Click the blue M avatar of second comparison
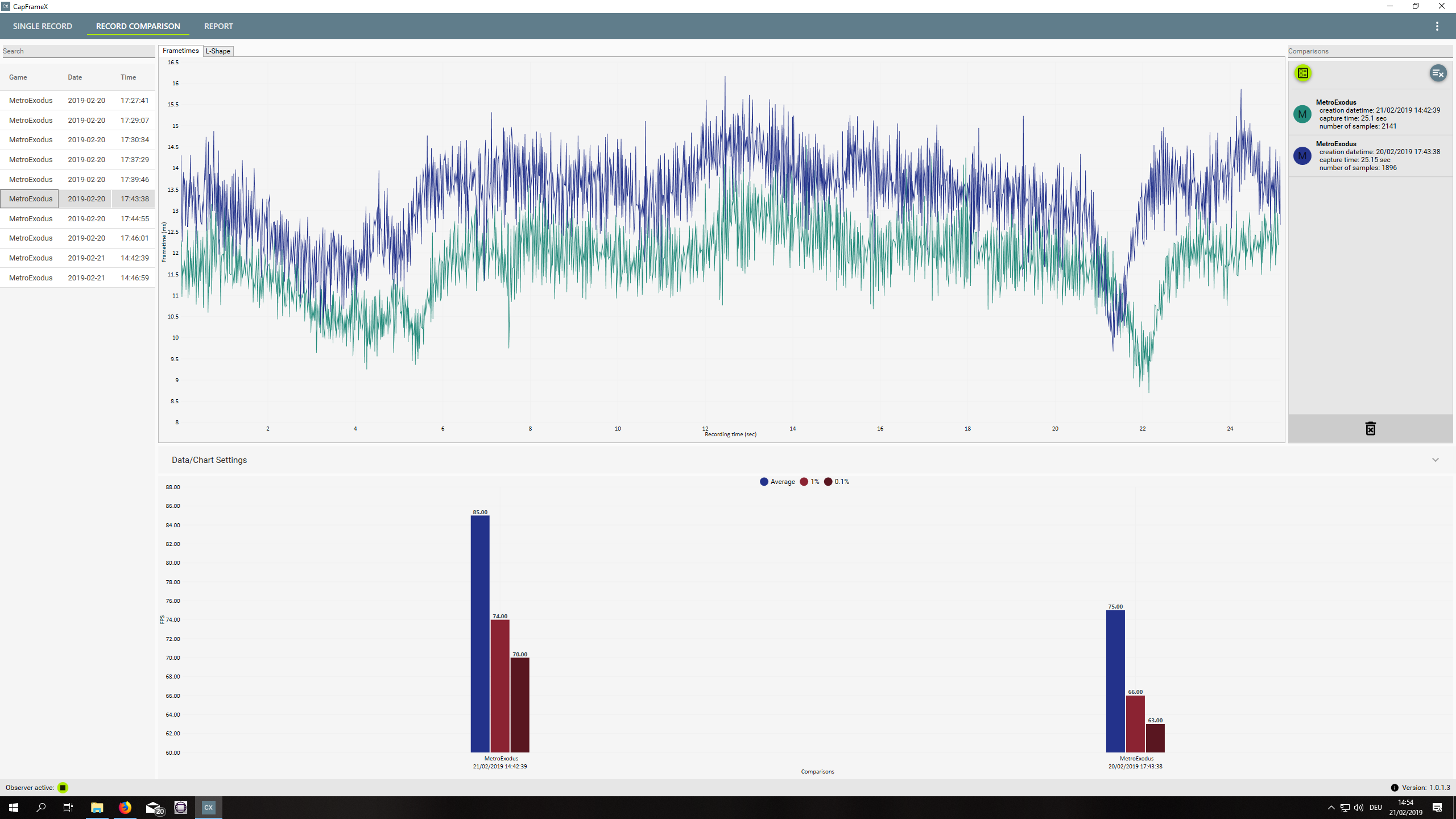The image size is (1456, 819). (1302, 156)
